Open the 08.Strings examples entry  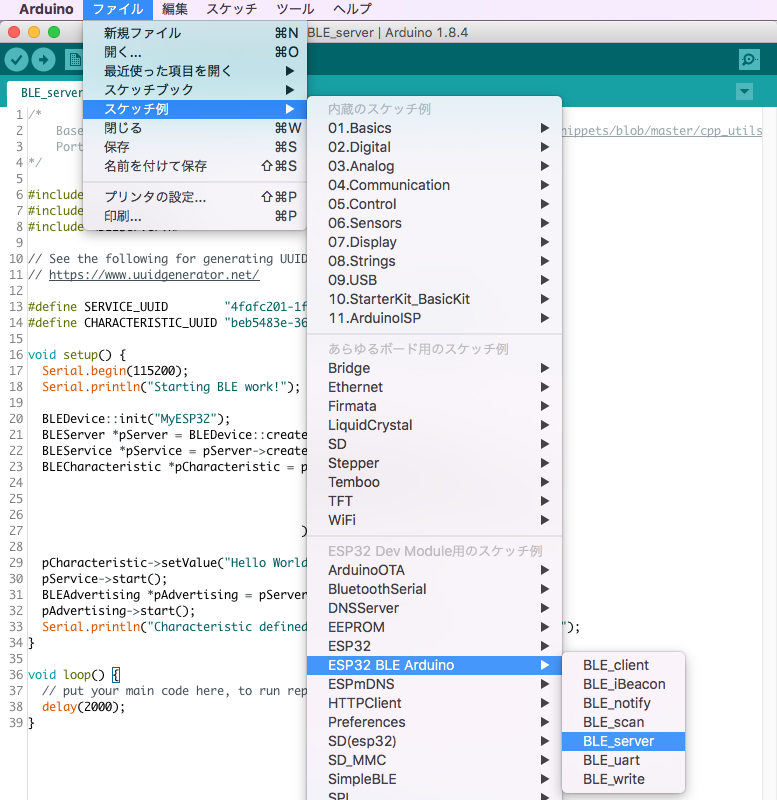[435, 261]
